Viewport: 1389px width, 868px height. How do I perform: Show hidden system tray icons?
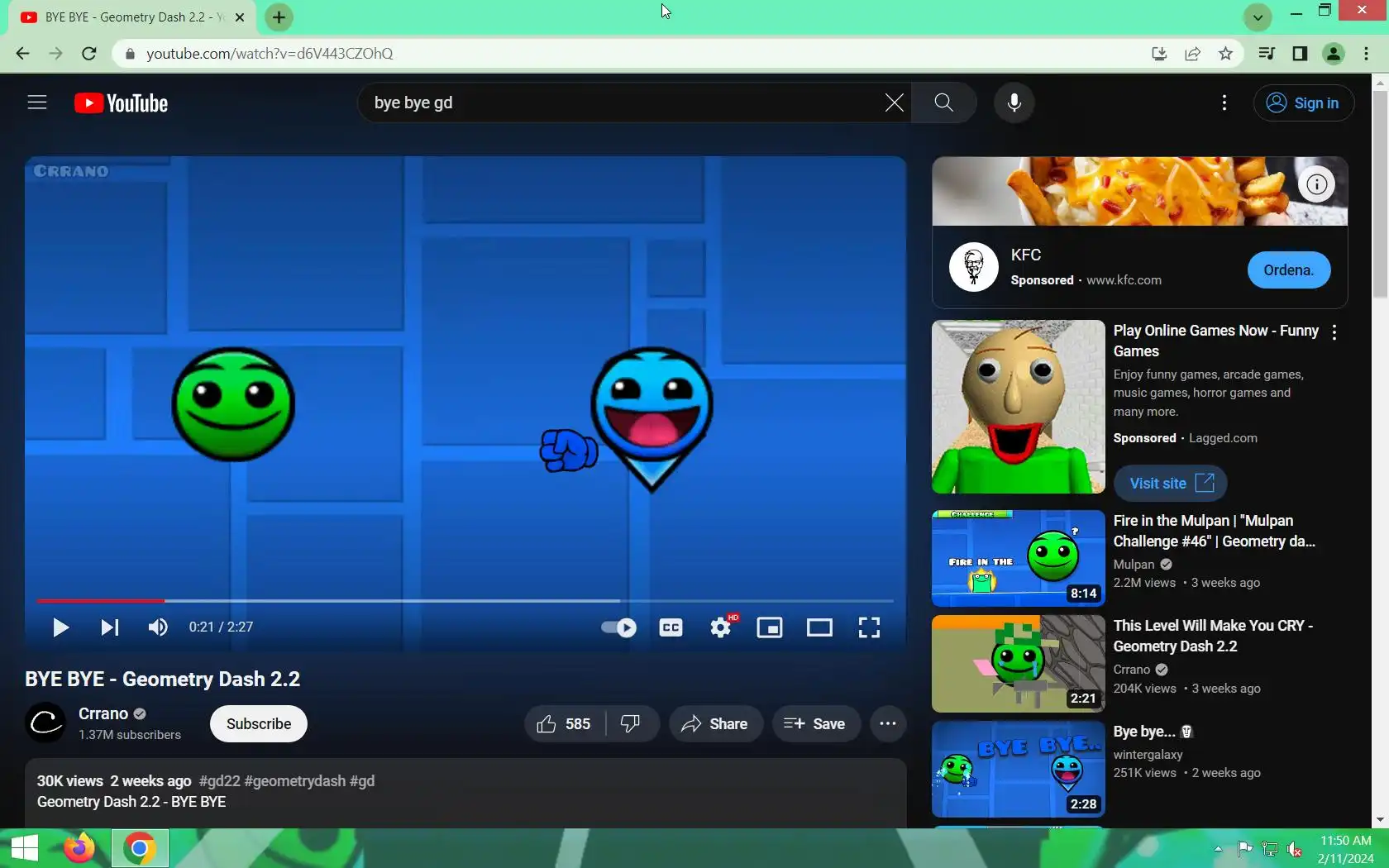[1218, 849]
